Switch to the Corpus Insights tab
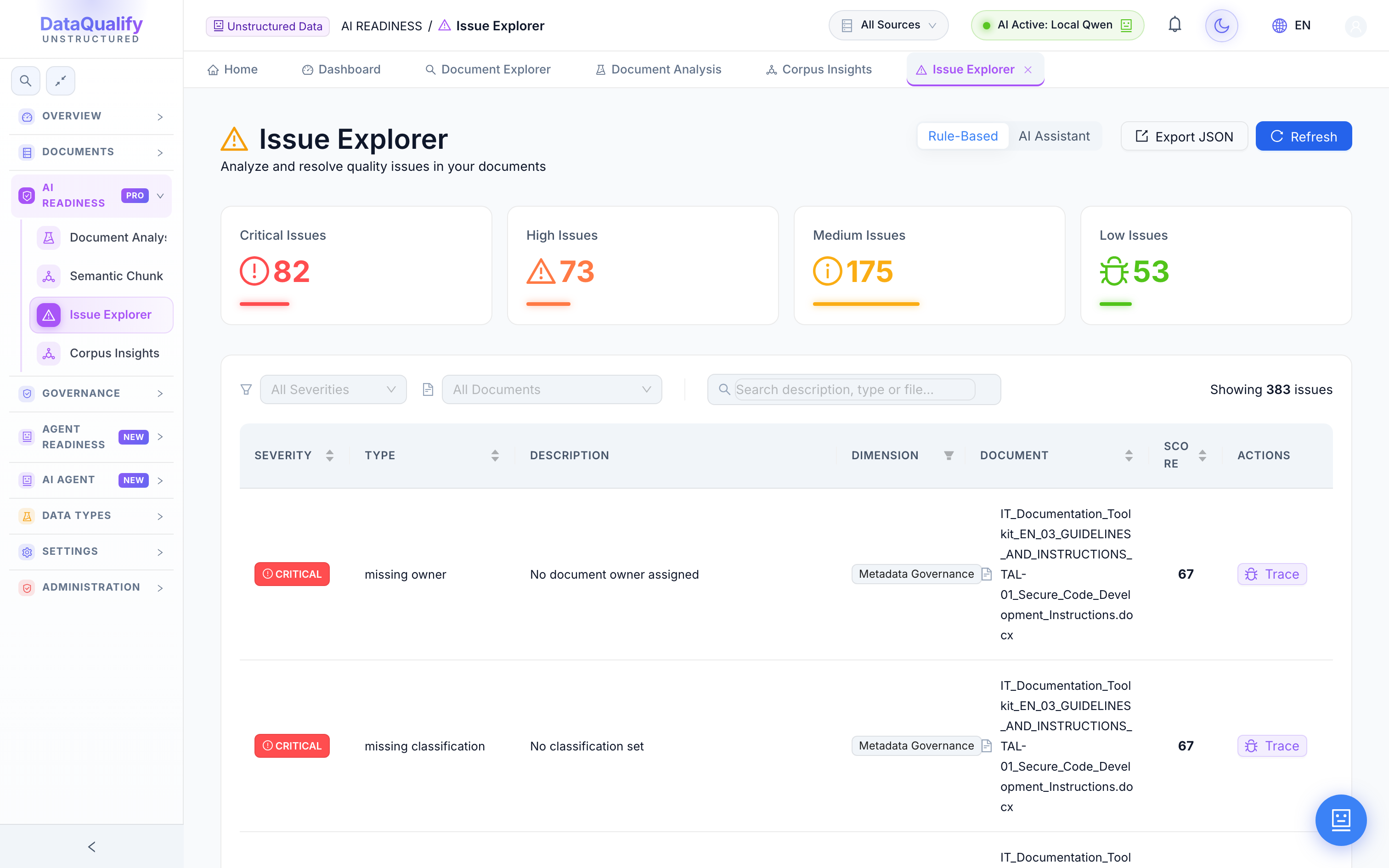 point(819,69)
